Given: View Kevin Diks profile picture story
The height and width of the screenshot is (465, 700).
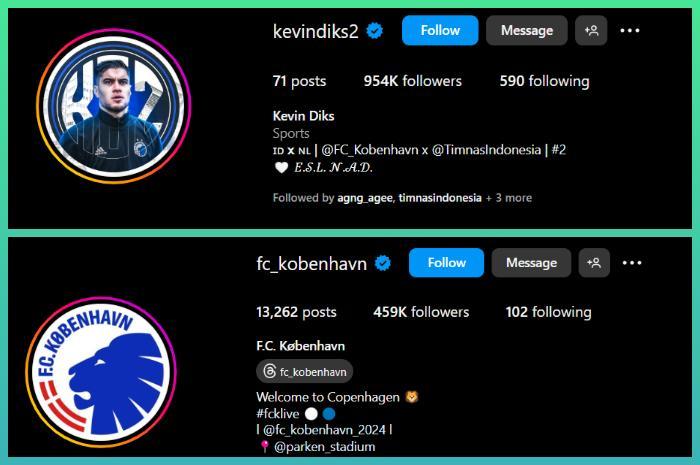Looking at the screenshot, I should (113, 106).
